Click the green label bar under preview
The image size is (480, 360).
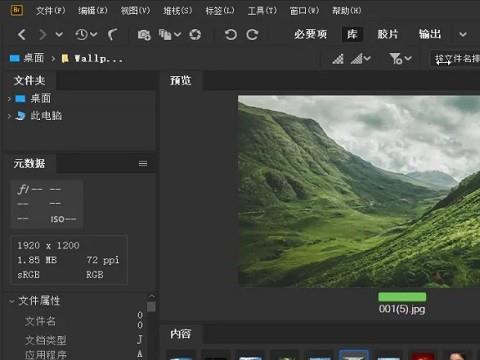tap(402, 297)
